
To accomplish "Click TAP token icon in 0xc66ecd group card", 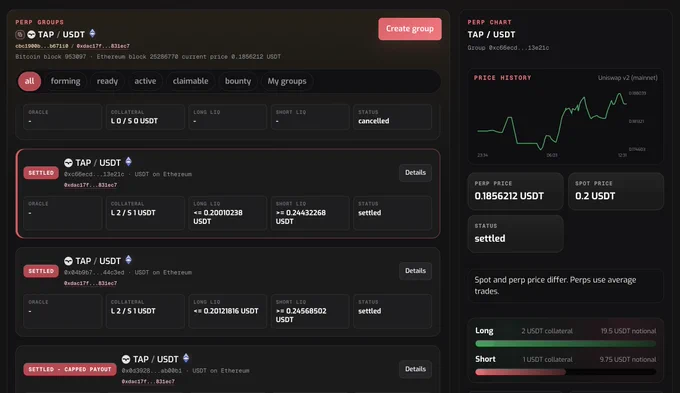I will point(68,163).
